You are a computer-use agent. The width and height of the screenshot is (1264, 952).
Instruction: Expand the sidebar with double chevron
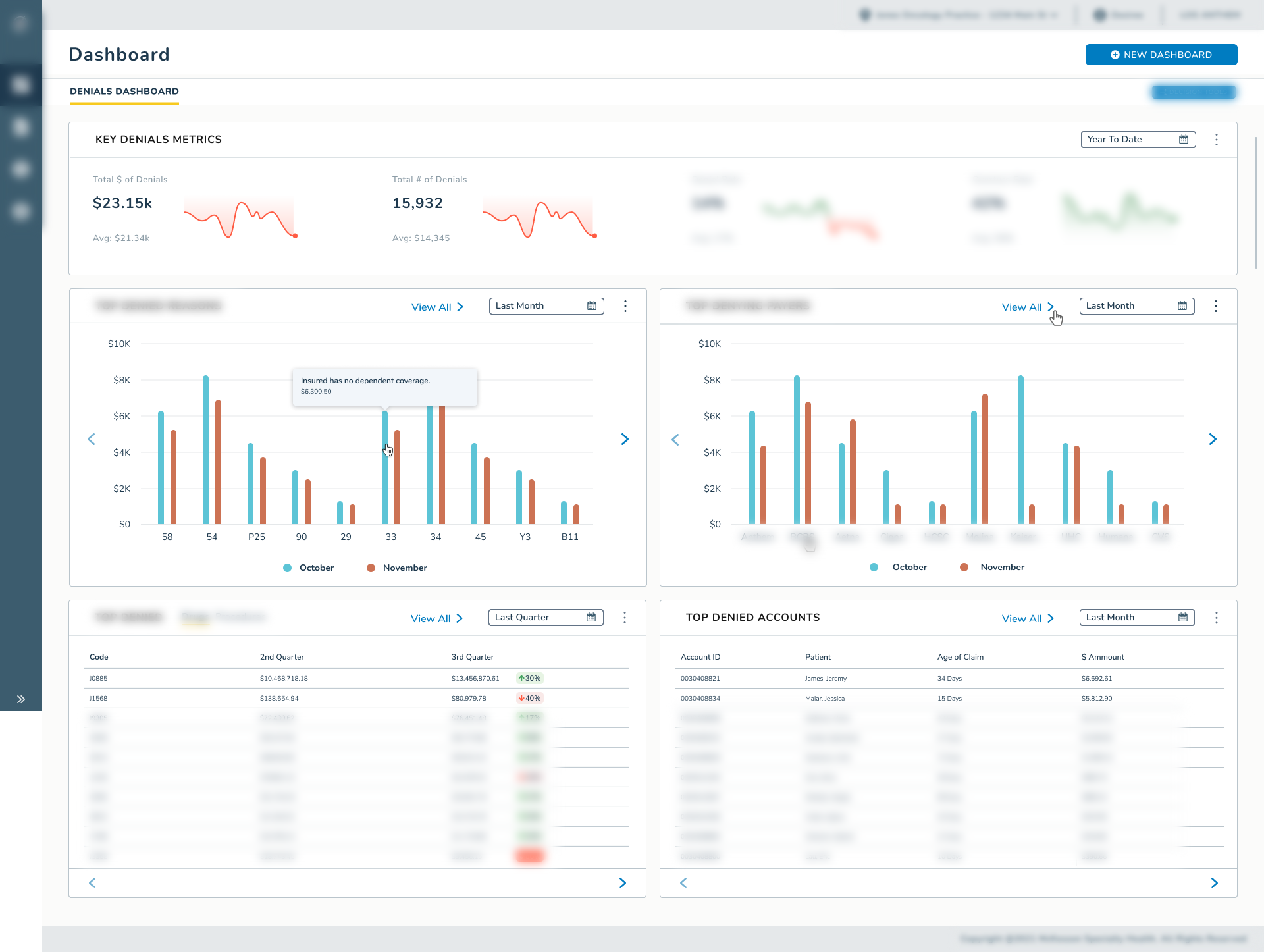pos(21,699)
